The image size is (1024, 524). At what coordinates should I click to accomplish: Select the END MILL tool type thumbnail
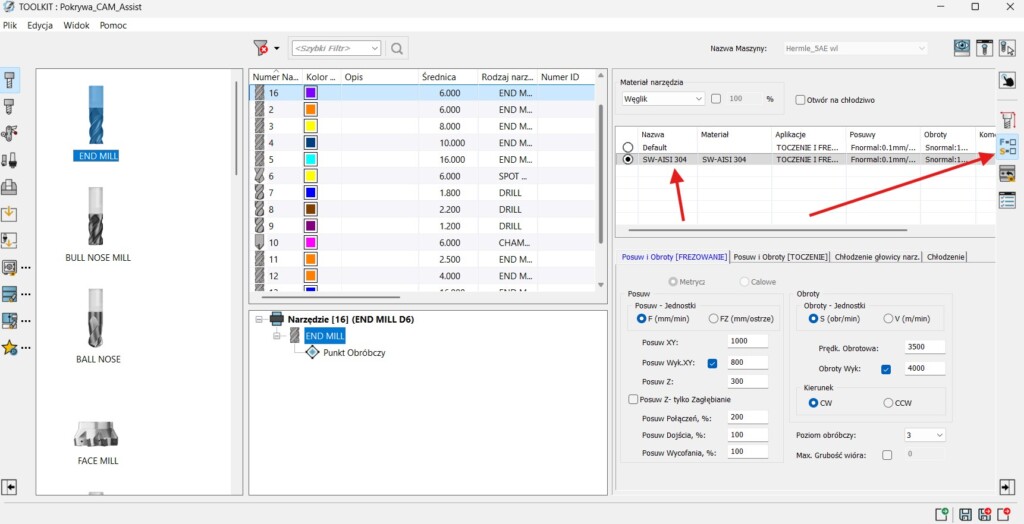(x=97, y=122)
